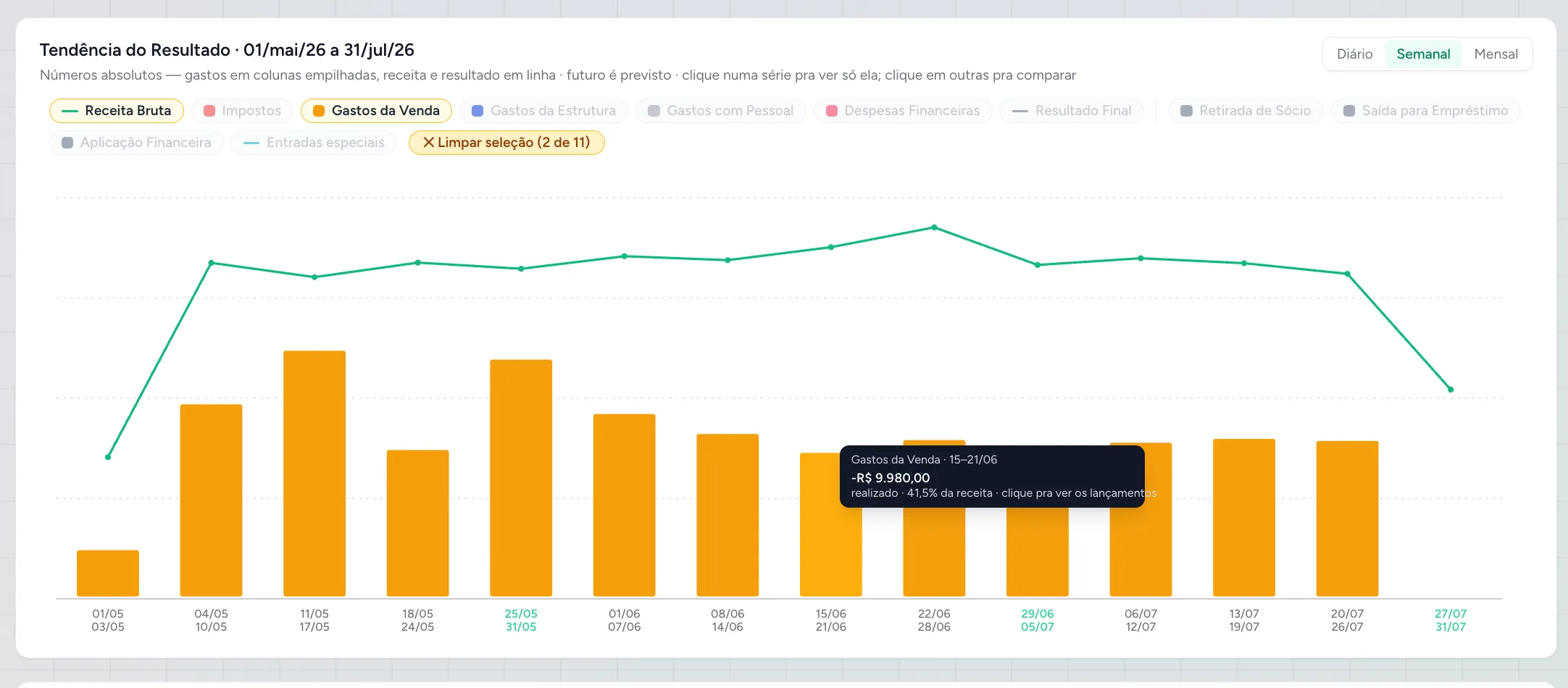Click the tooltip value -R$ 9.980,00
The width and height of the screenshot is (1568, 688).
(x=891, y=478)
